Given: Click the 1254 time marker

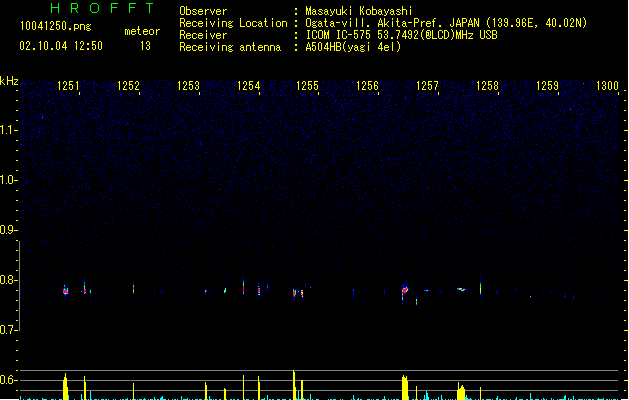Looking at the screenshot, I should coord(248,86).
